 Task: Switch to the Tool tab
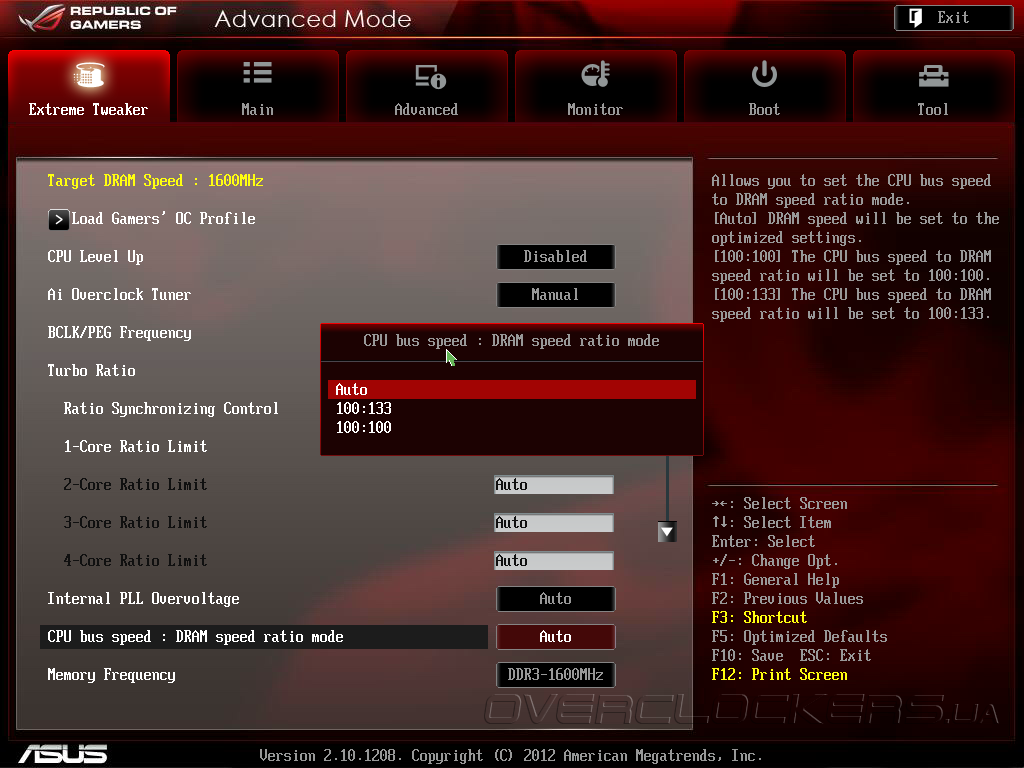tap(933, 86)
